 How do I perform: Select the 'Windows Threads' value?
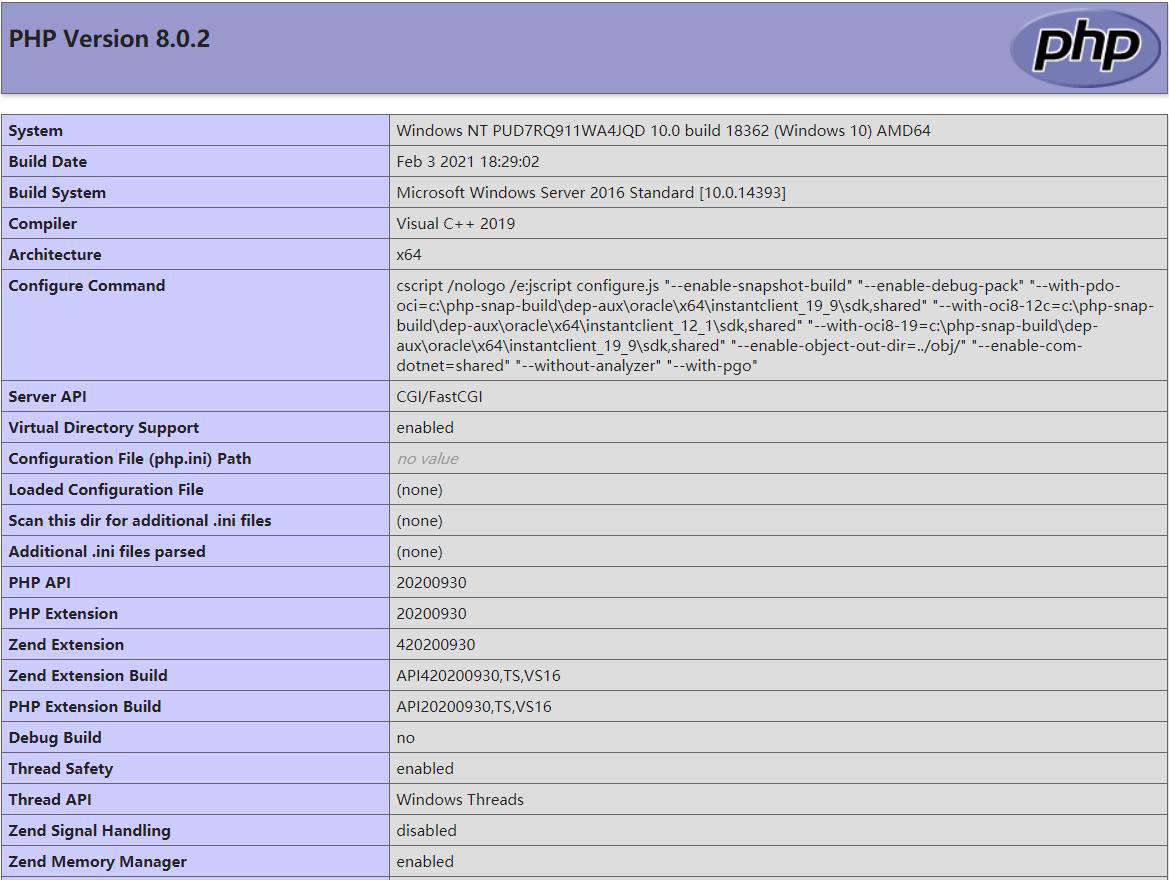tap(460, 799)
